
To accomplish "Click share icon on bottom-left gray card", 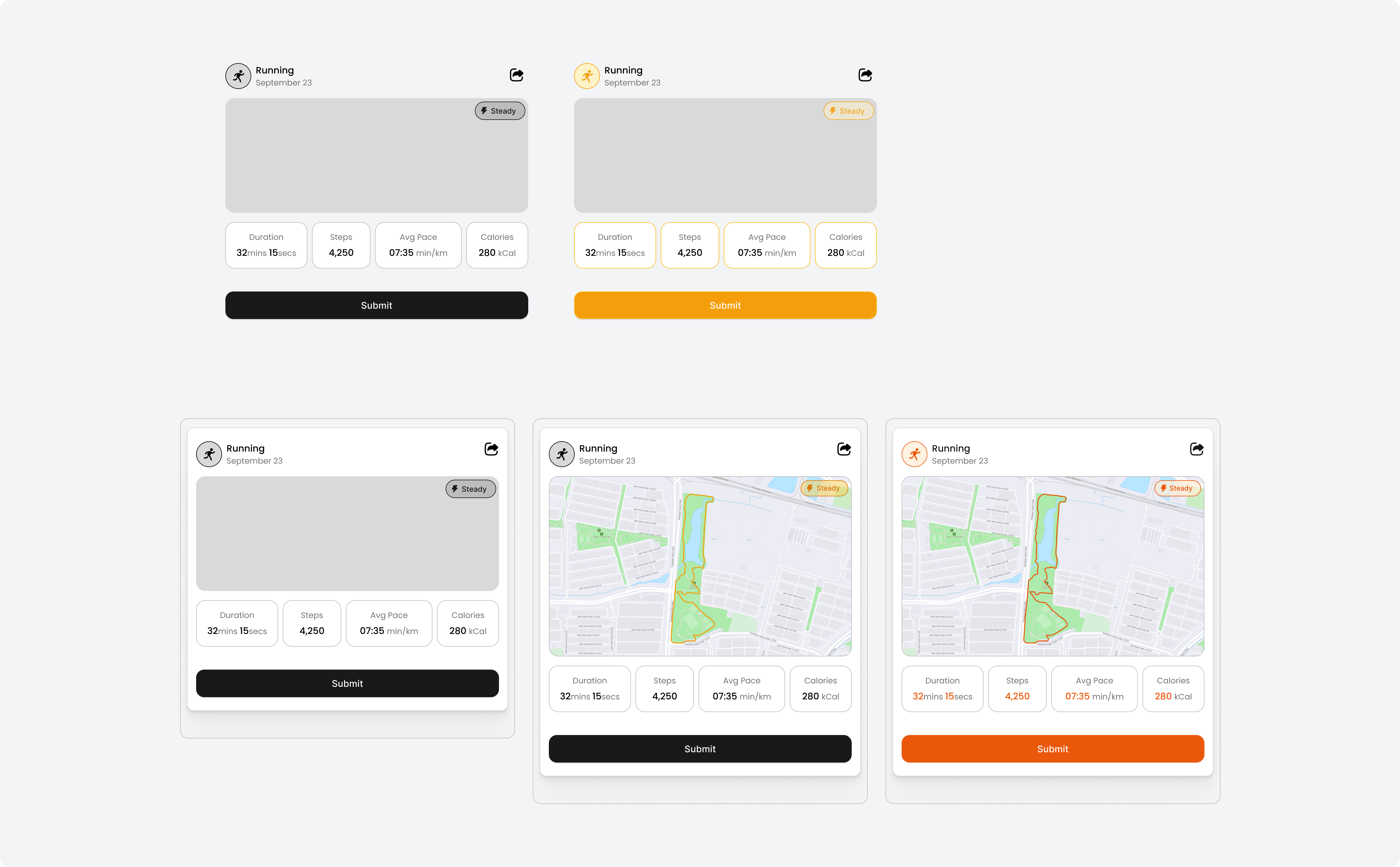I will pyautogui.click(x=491, y=449).
